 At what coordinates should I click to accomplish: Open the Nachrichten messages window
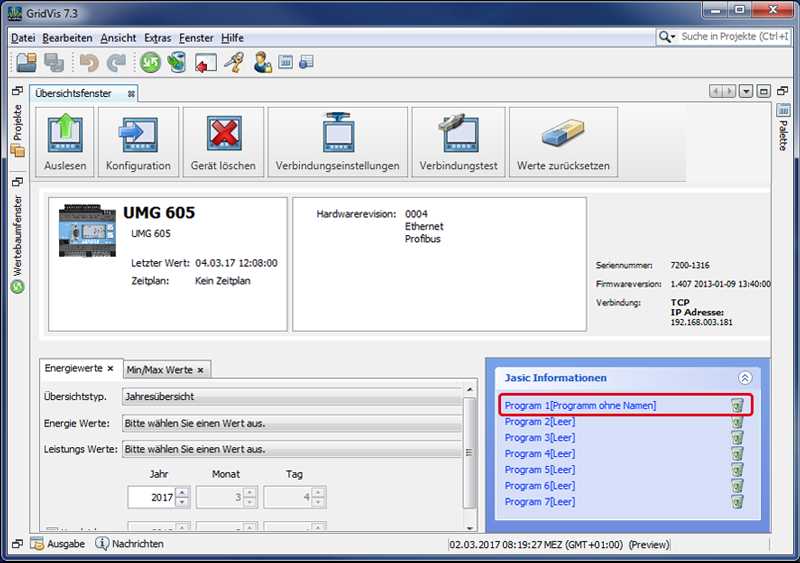pos(130,544)
